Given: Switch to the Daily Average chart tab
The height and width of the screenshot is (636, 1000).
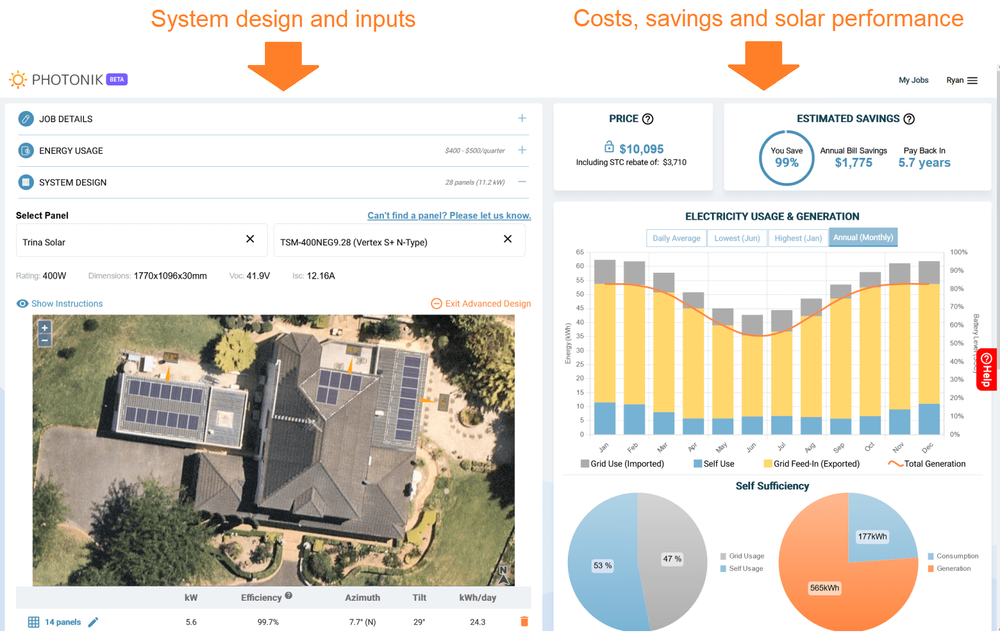Looking at the screenshot, I should 676,237.
